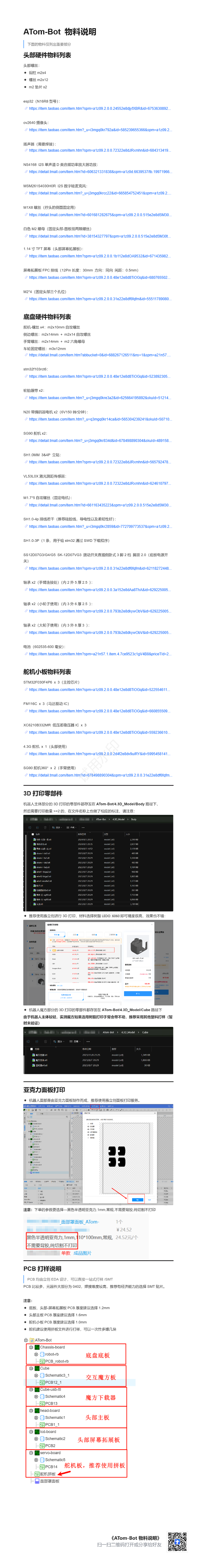Open the 轴承 x2 (大轮子使用) Taobao link
This screenshot has height=1568, width=197.
click(x=100, y=632)
